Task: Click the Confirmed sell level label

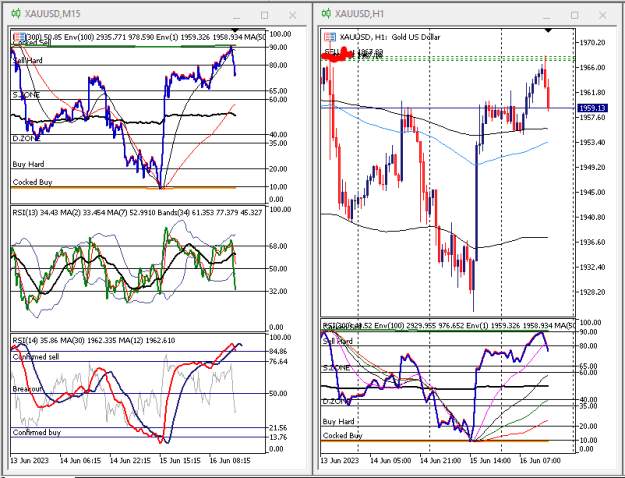Action: [x=36, y=357]
